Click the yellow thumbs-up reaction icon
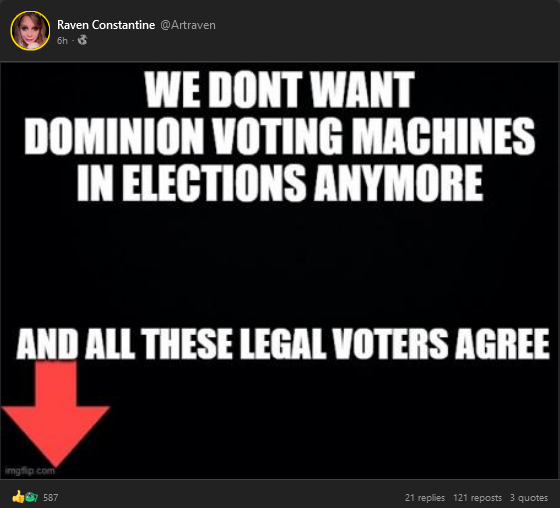This screenshot has width=560, height=508. [18, 497]
